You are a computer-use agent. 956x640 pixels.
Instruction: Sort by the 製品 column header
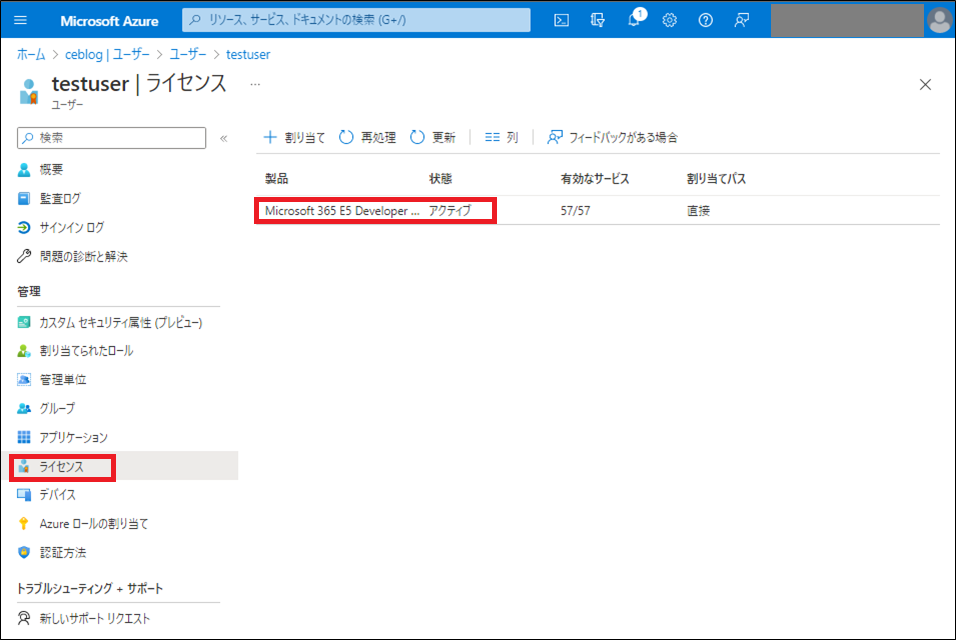click(x=277, y=179)
